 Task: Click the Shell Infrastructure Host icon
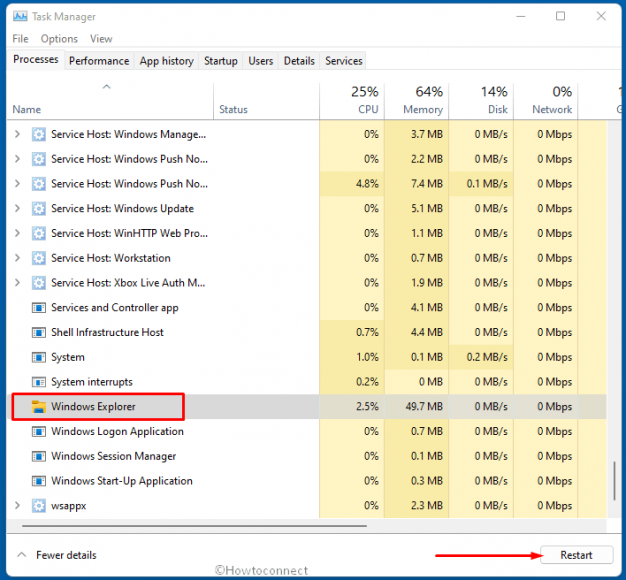click(x=39, y=333)
